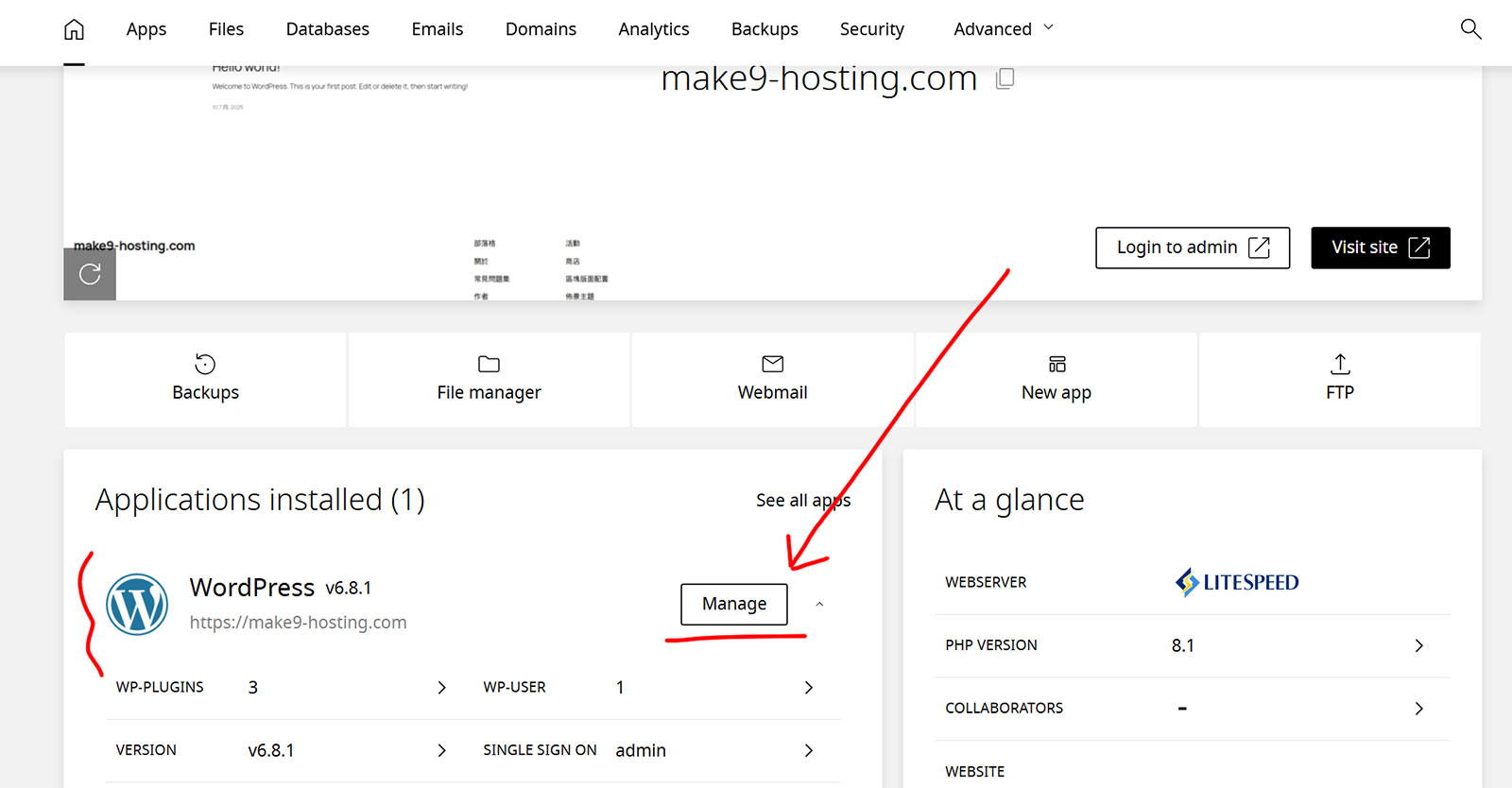This screenshot has height=788, width=1512.
Task: Open the File manager tile
Action: (489, 379)
